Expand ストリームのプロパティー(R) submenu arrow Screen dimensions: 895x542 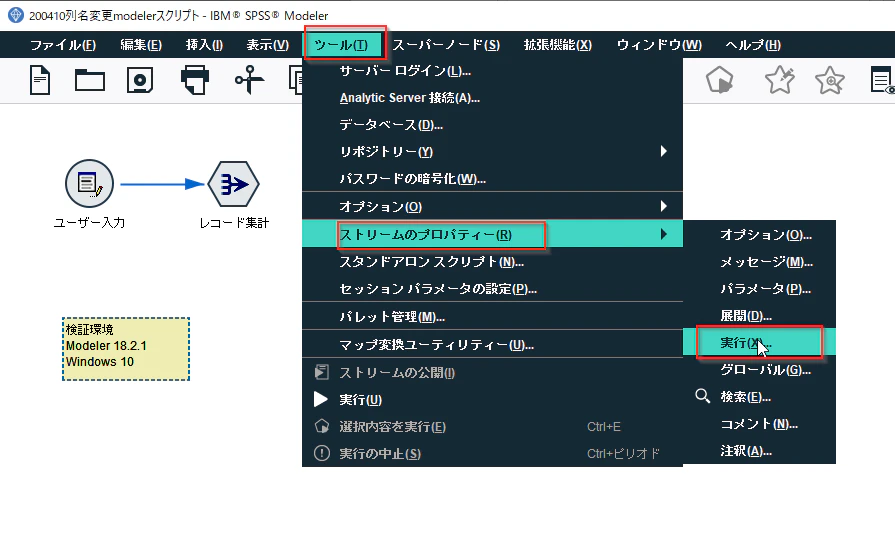point(663,234)
